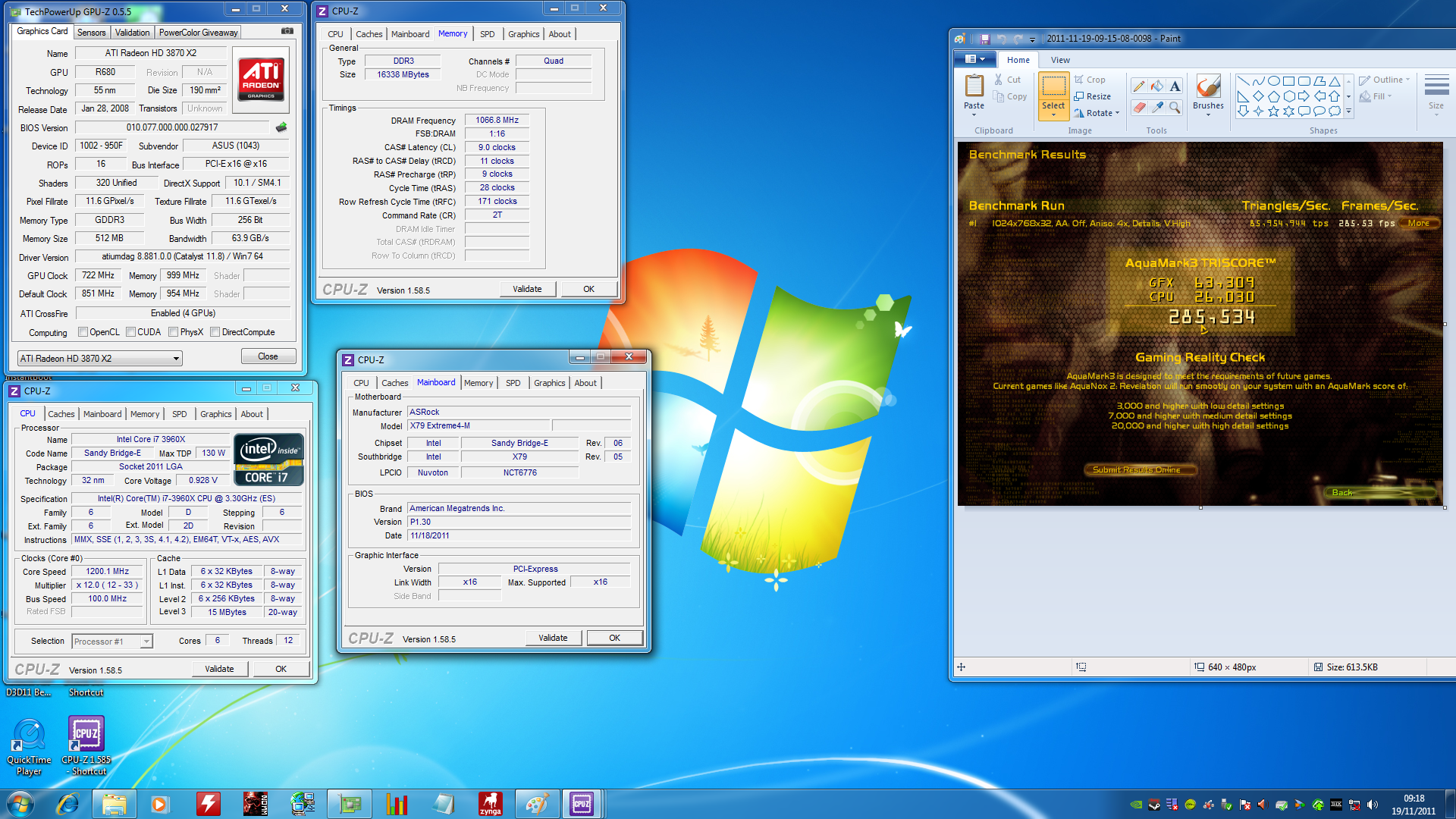Image resolution: width=1456 pixels, height=819 pixels.
Task: Click the GPU-Z camera screenshot icon
Action: (287, 31)
